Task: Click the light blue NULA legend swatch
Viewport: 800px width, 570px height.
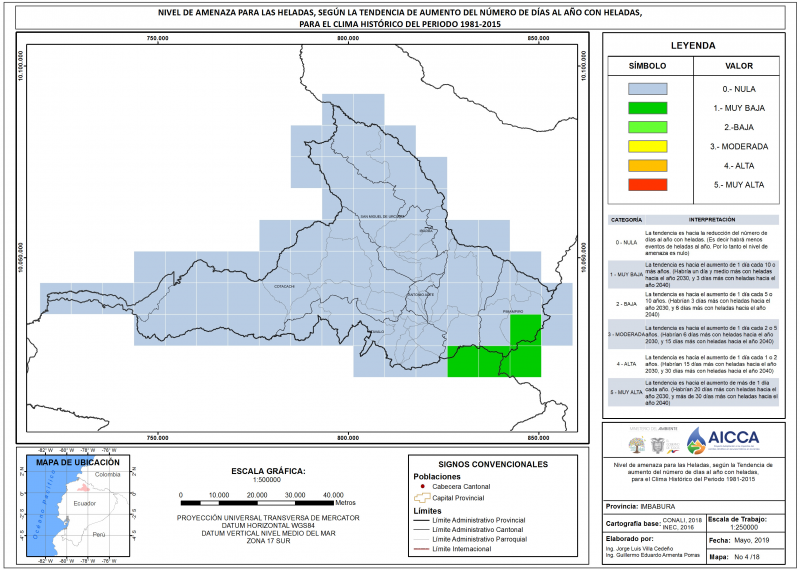Action: click(x=647, y=89)
